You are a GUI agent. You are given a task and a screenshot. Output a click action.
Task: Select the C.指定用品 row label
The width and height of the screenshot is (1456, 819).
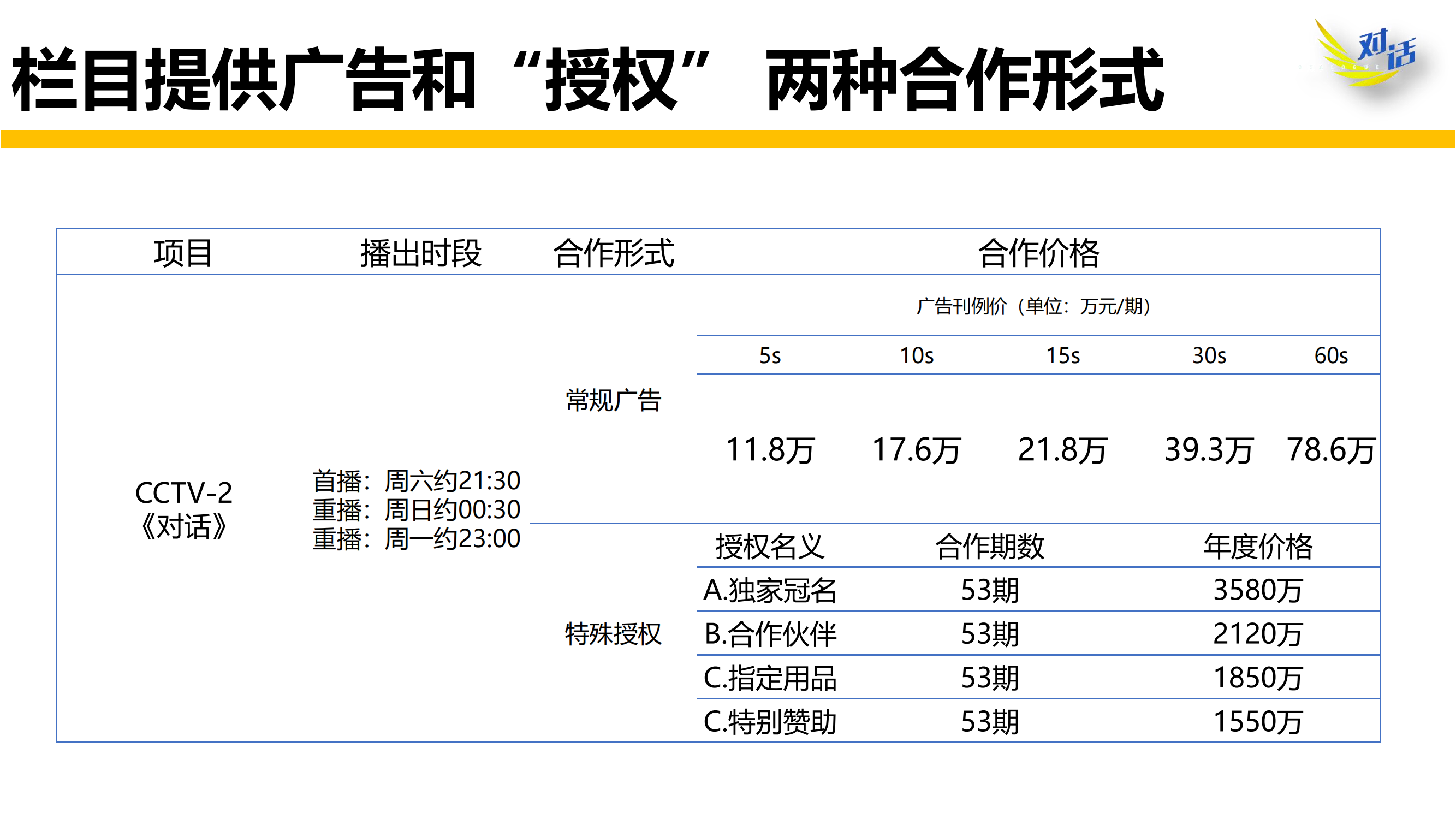coord(770,678)
